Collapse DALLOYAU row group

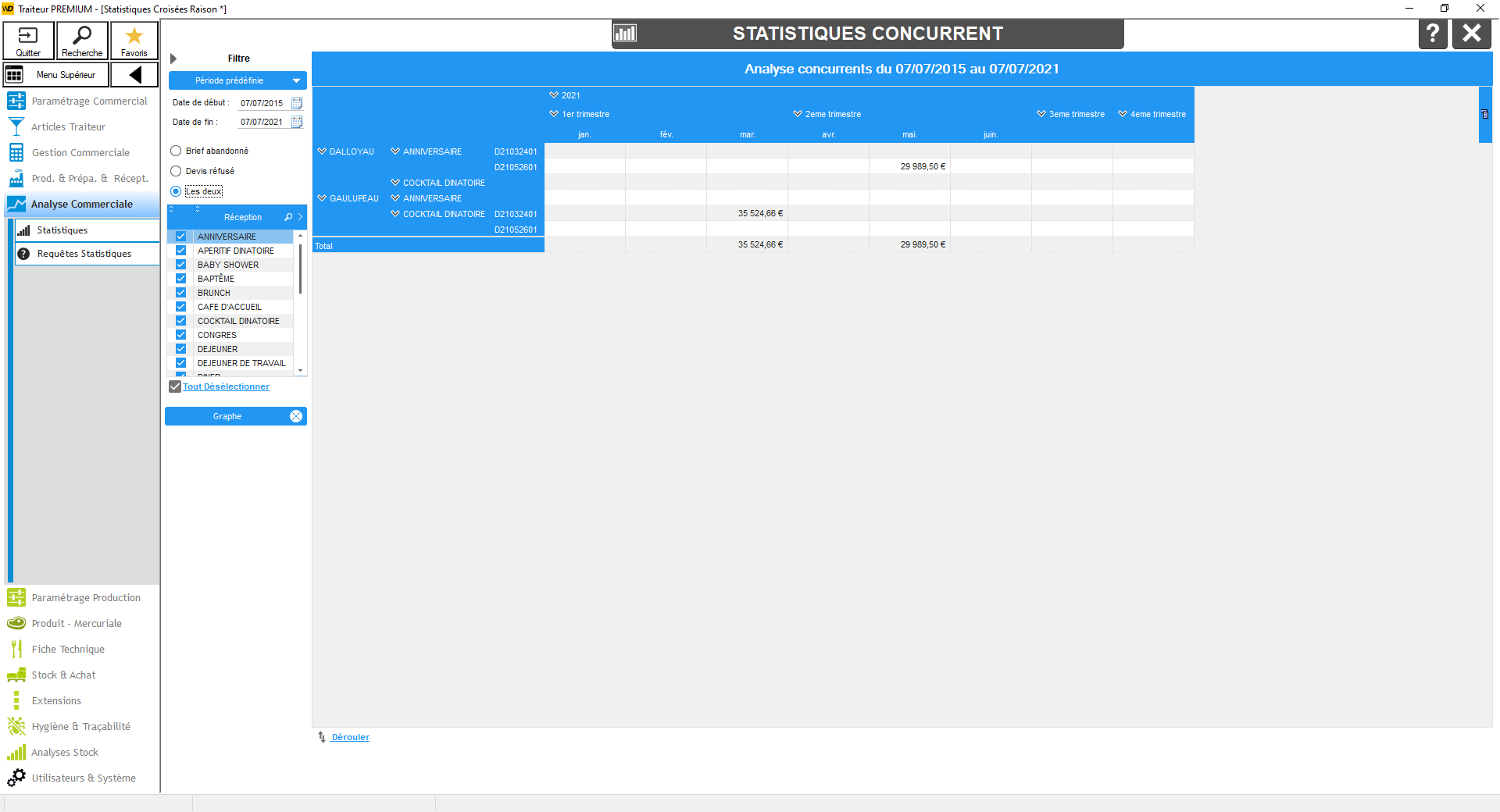click(322, 151)
